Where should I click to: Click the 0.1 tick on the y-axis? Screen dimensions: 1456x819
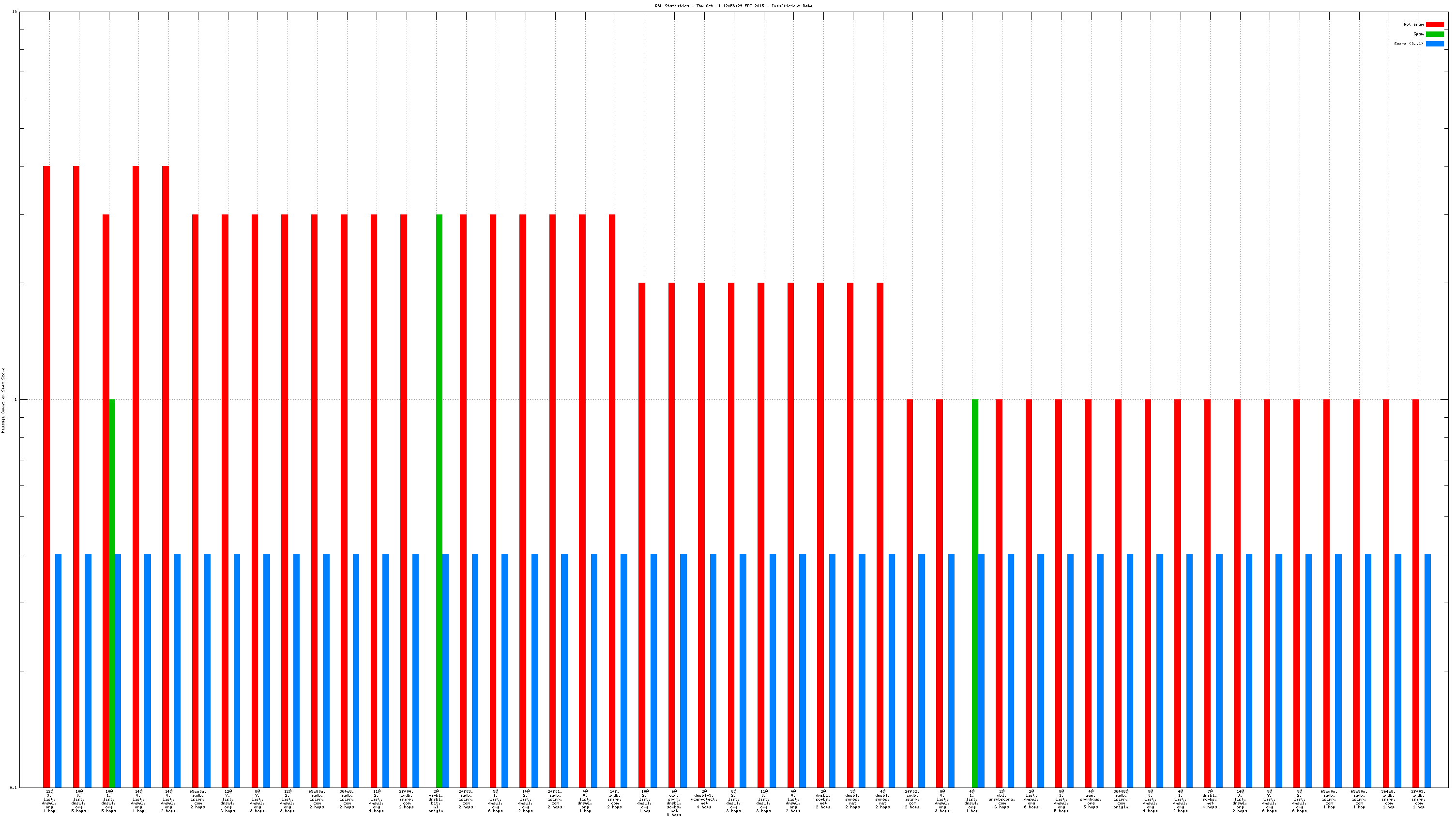(13, 788)
